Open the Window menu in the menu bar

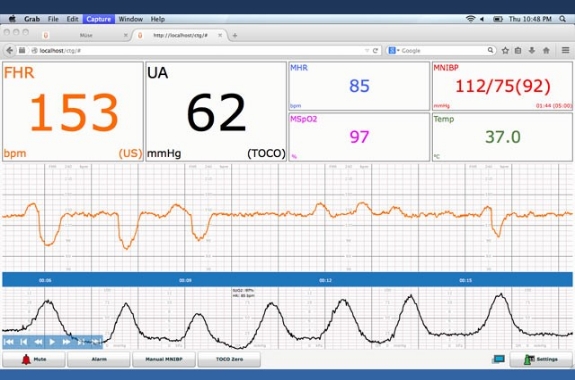[x=131, y=19]
